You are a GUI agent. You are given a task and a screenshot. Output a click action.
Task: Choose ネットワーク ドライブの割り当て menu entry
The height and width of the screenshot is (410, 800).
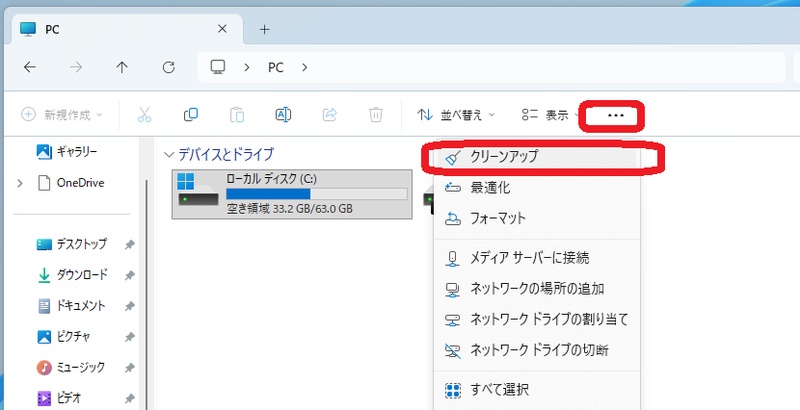pyautogui.click(x=537, y=319)
